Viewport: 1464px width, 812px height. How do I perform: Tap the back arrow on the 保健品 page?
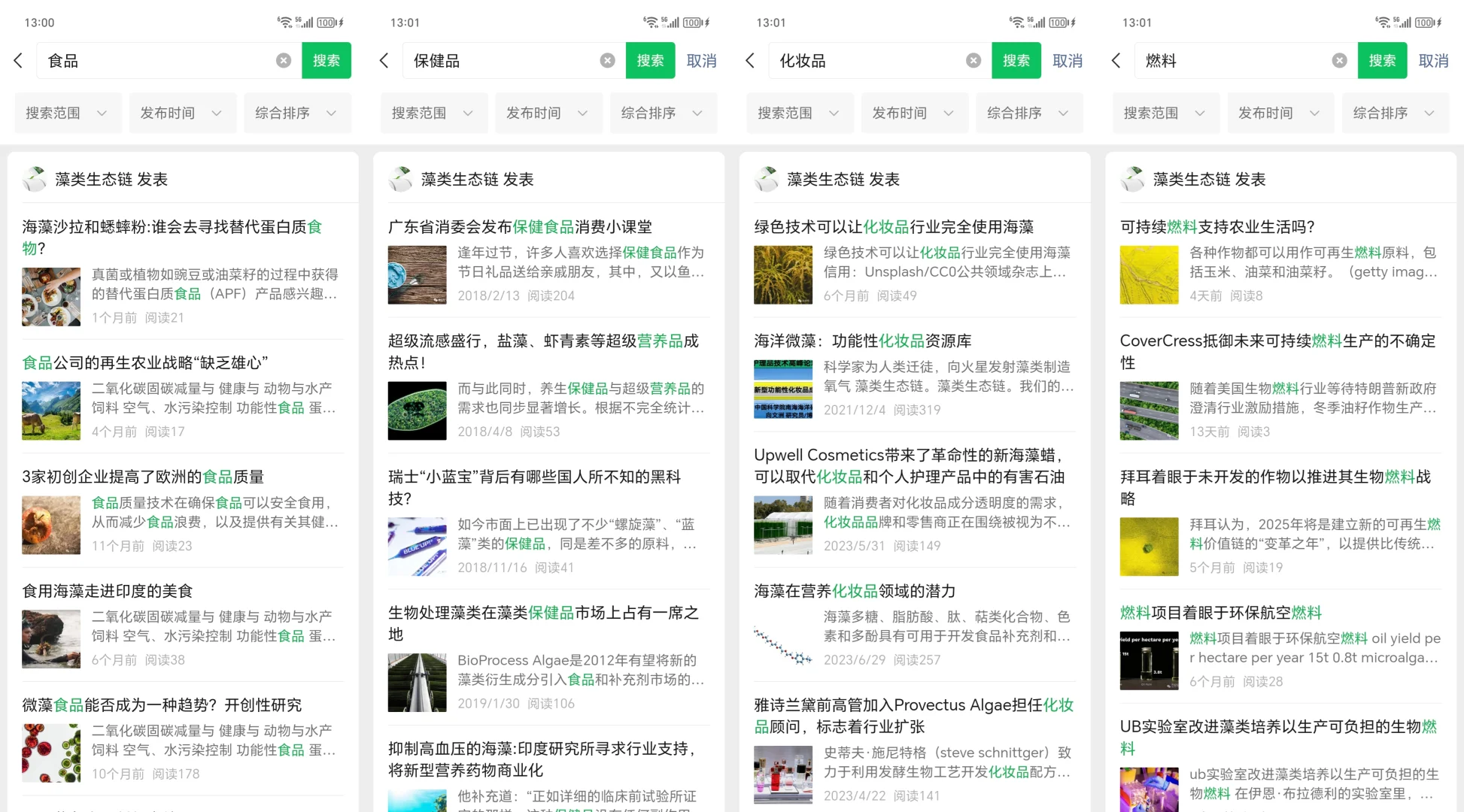tap(384, 60)
